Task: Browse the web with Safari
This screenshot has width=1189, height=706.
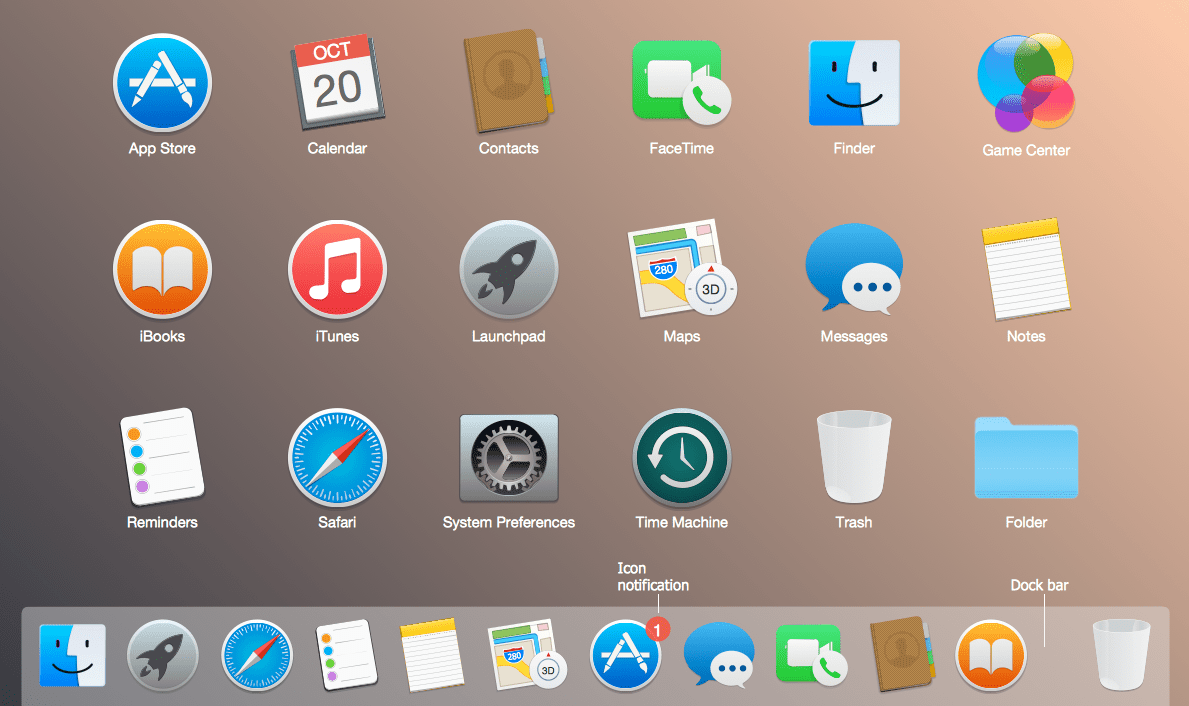Action: coord(337,457)
